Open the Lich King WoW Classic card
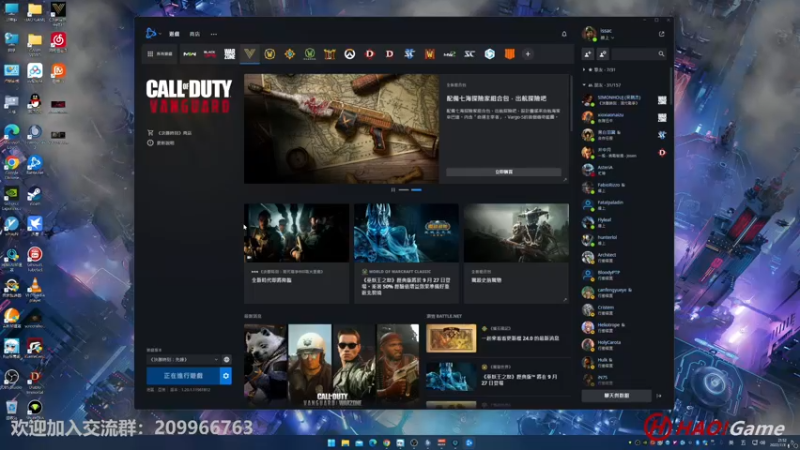 (406, 253)
